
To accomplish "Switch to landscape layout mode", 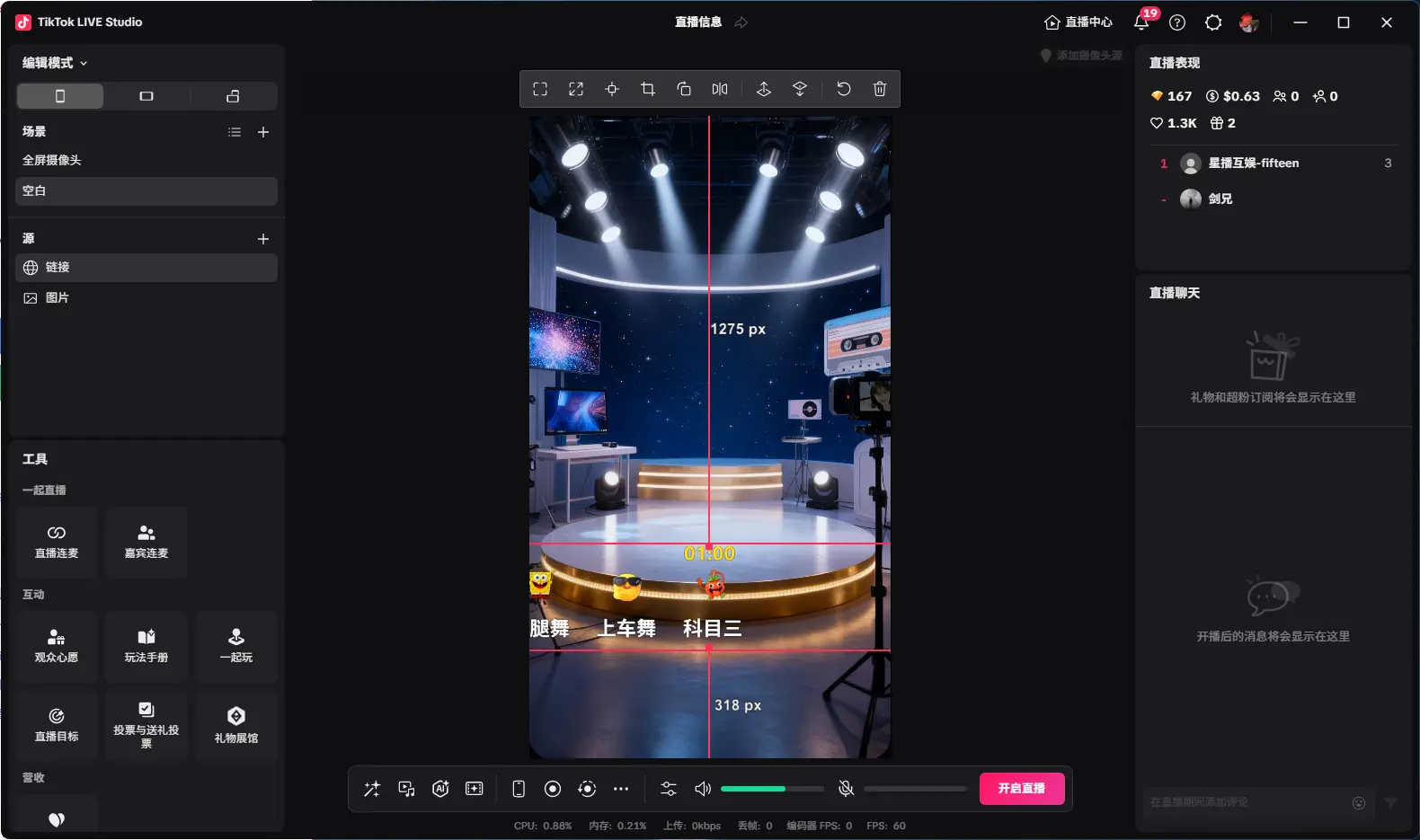I will pyautogui.click(x=146, y=96).
